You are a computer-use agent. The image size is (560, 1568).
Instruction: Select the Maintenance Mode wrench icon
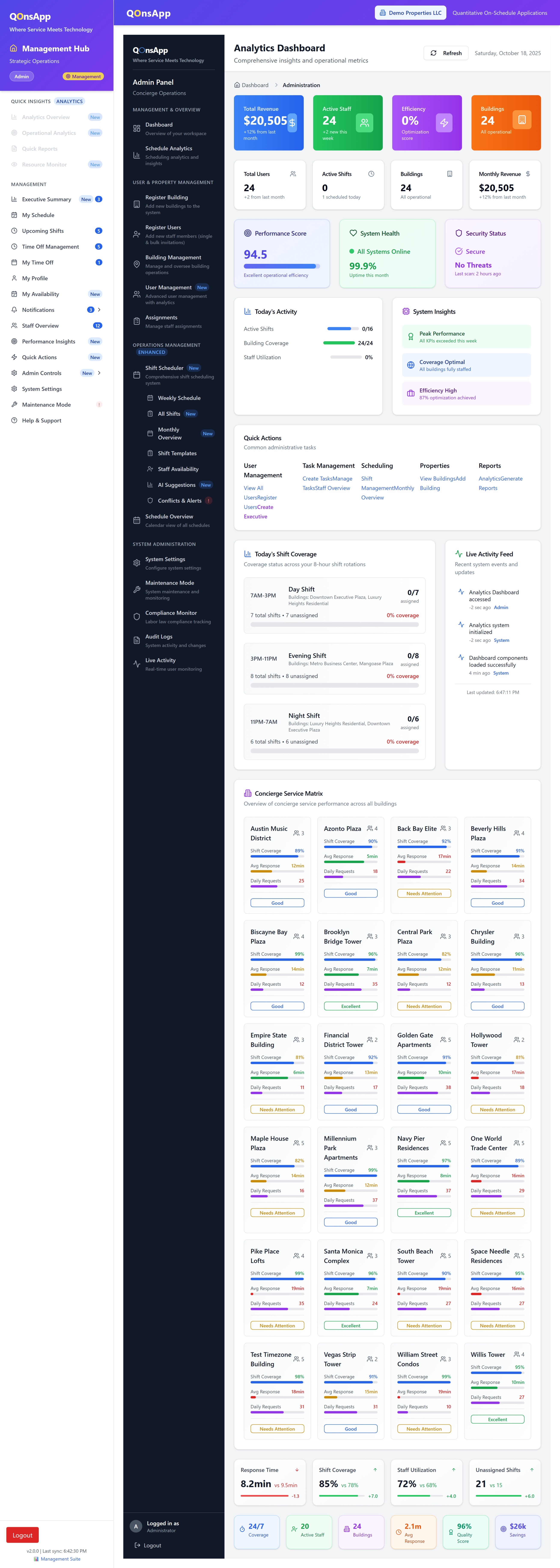[x=137, y=589]
